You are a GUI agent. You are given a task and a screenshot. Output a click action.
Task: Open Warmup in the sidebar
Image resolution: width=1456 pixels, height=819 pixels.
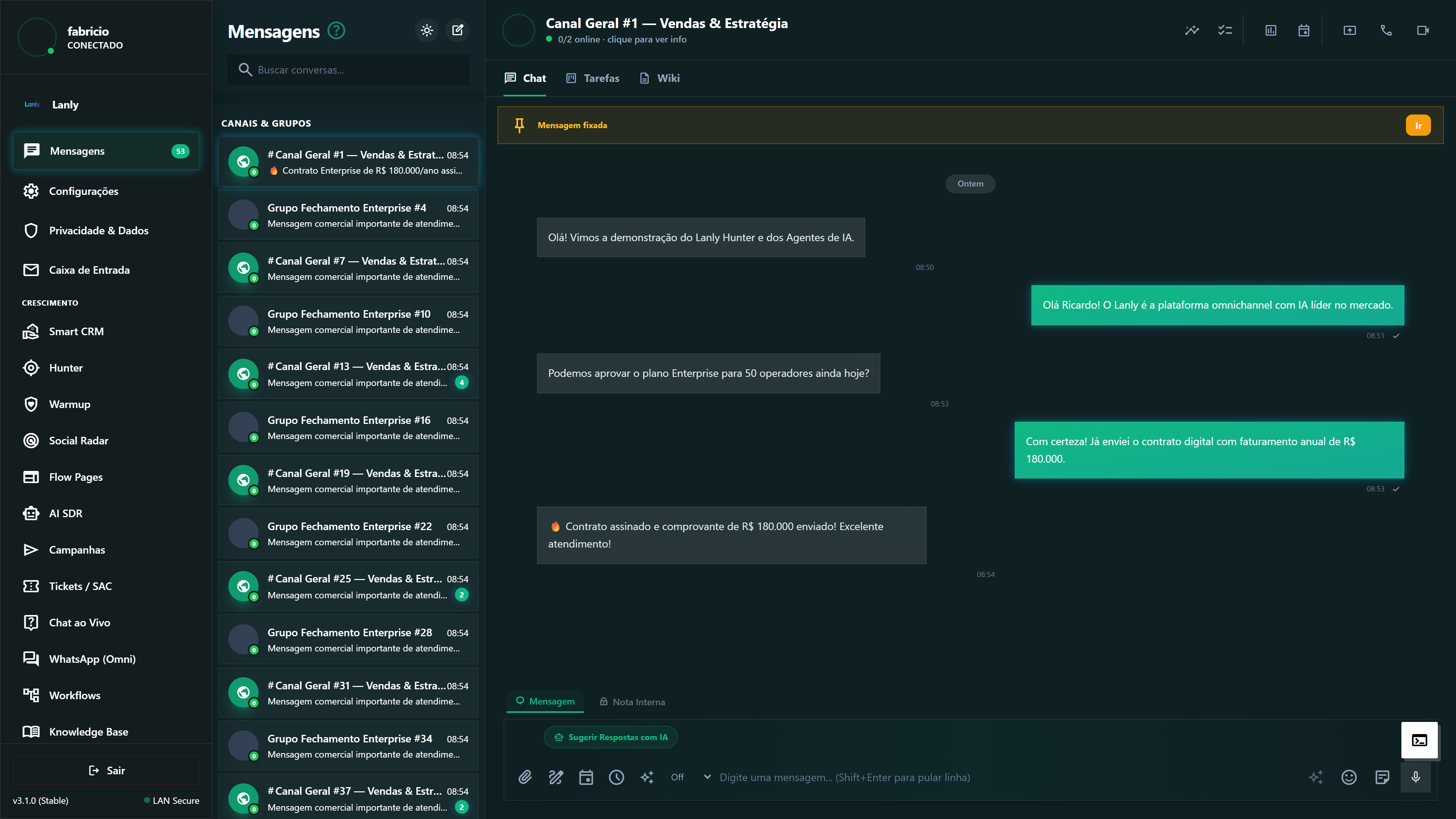pos(106,404)
